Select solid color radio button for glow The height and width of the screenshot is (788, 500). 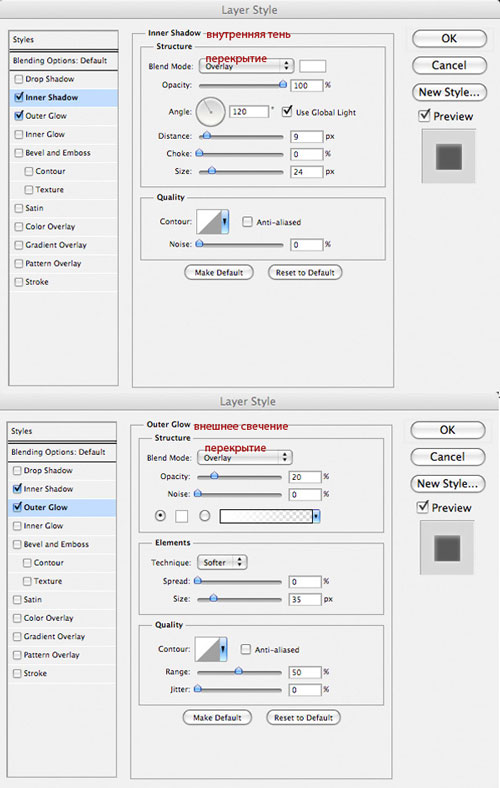click(160, 516)
